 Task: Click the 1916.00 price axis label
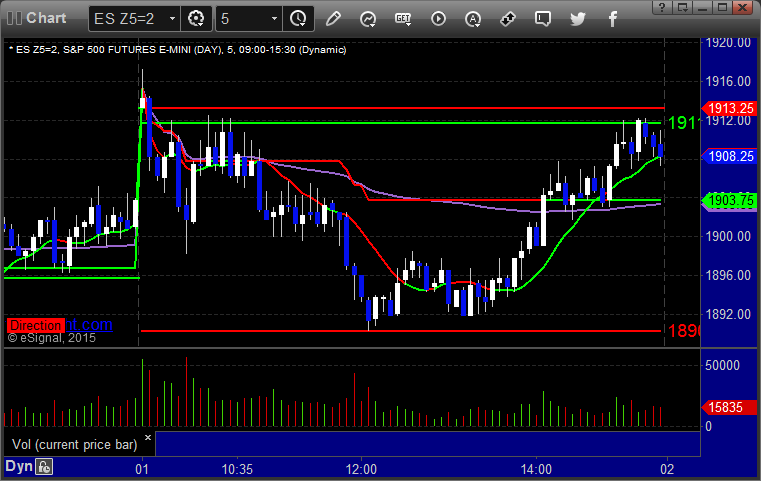pos(728,81)
